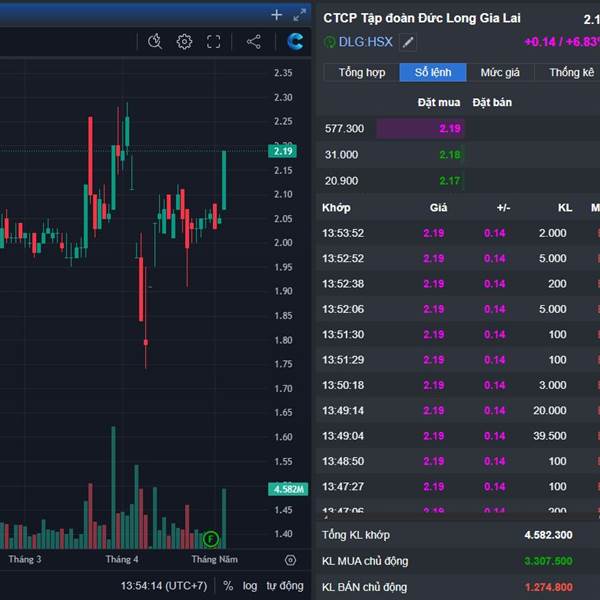Click the 2.35 price axis label
Image resolution: width=600 pixels, height=600 pixels.
(283, 73)
